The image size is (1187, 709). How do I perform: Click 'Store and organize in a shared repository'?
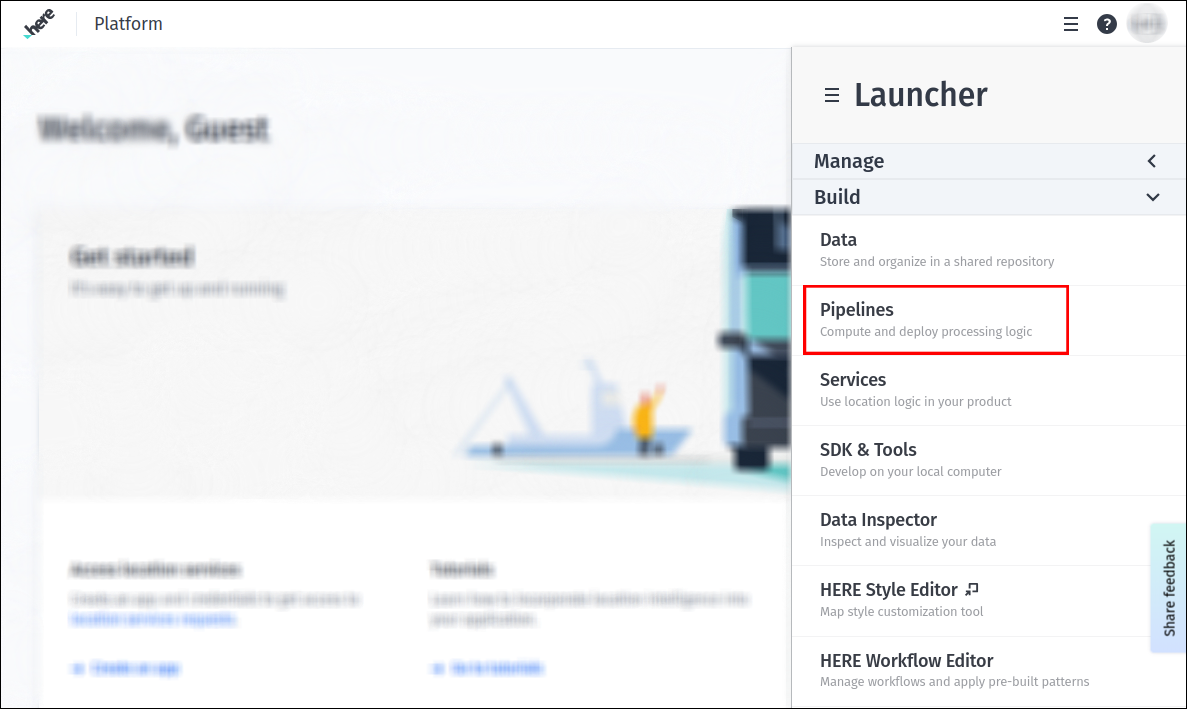click(x=937, y=262)
